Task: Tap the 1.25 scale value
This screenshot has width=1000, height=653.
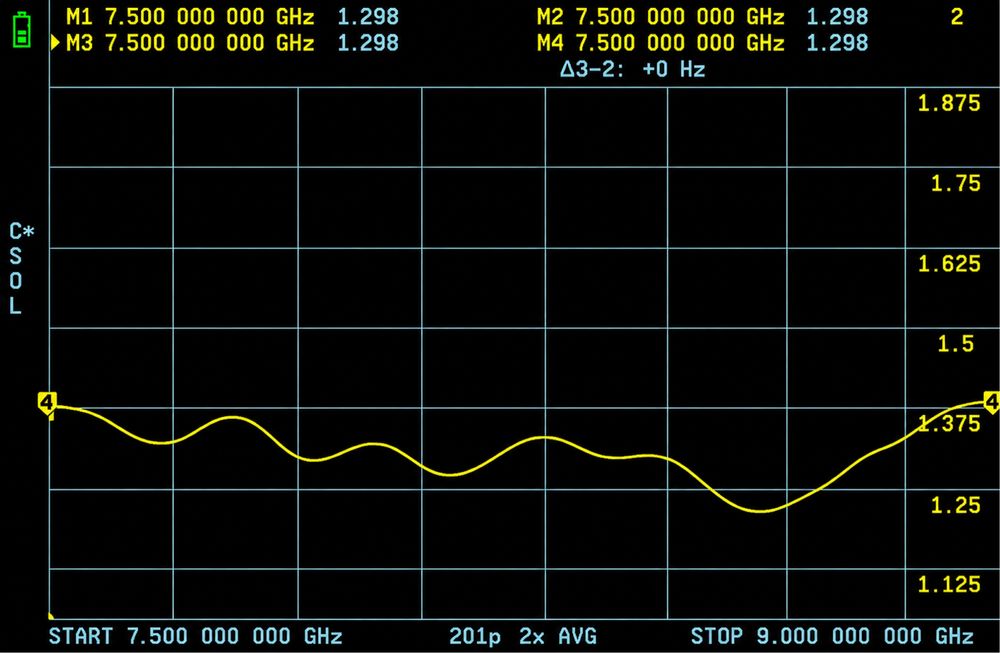Action: [955, 505]
